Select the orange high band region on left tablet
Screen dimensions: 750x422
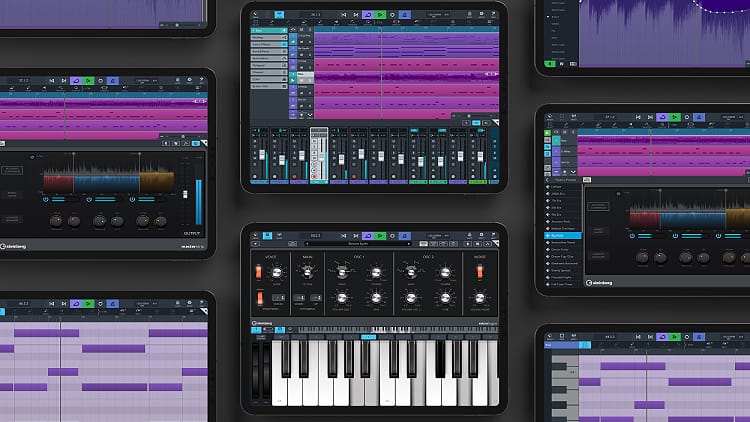click(157, 182)
